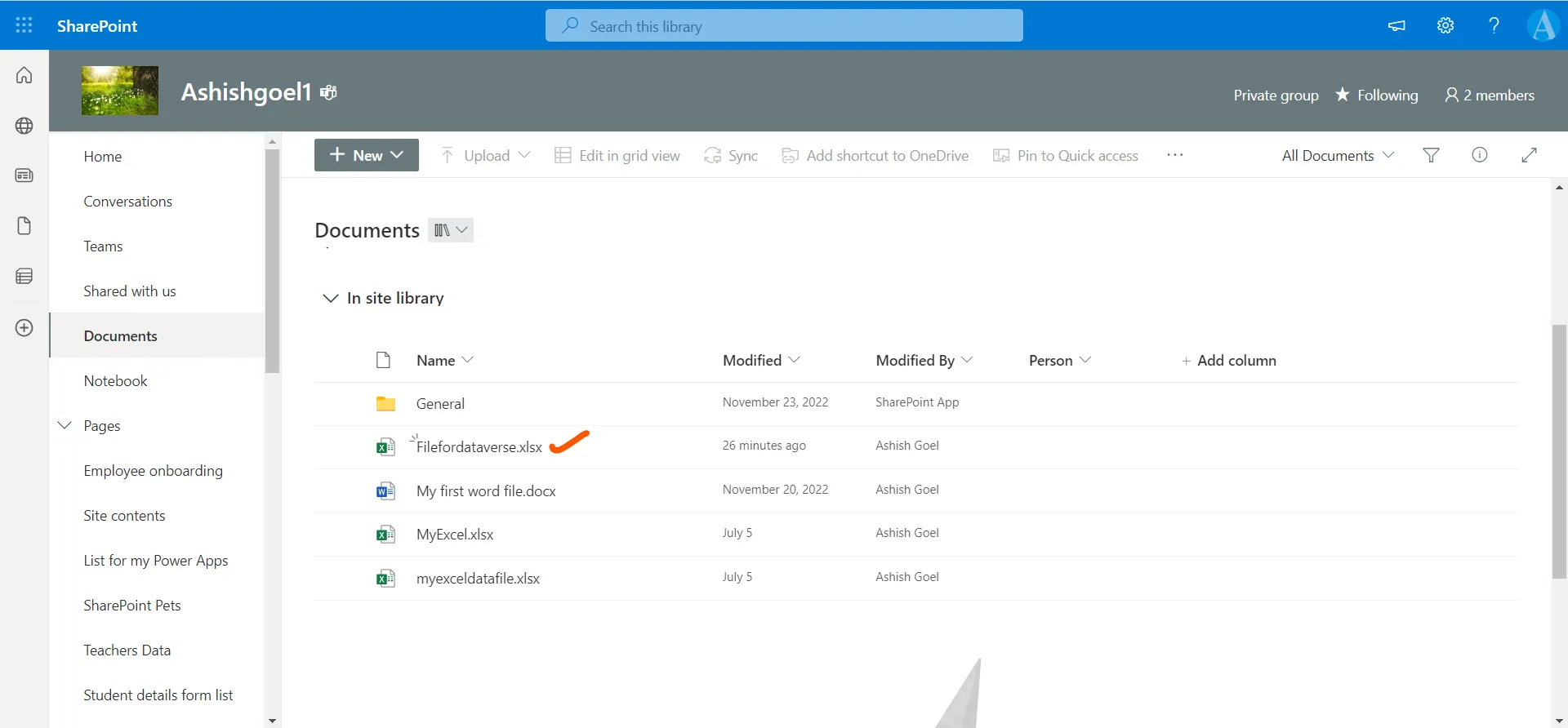Click the General folder icon
Screen dimensions: 1568x728
coord(385,404)
